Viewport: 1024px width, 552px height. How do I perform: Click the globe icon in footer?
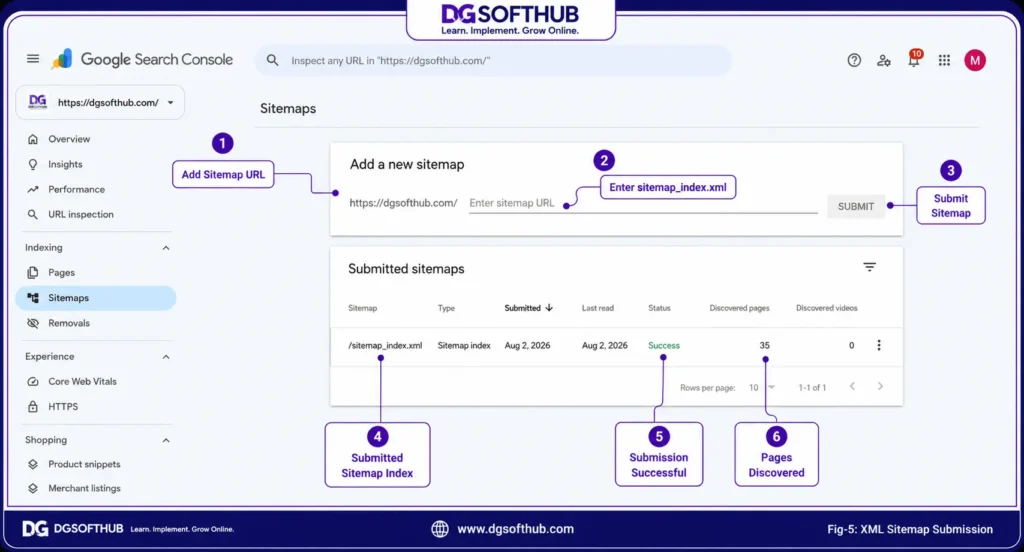click(x=440, y=529)
